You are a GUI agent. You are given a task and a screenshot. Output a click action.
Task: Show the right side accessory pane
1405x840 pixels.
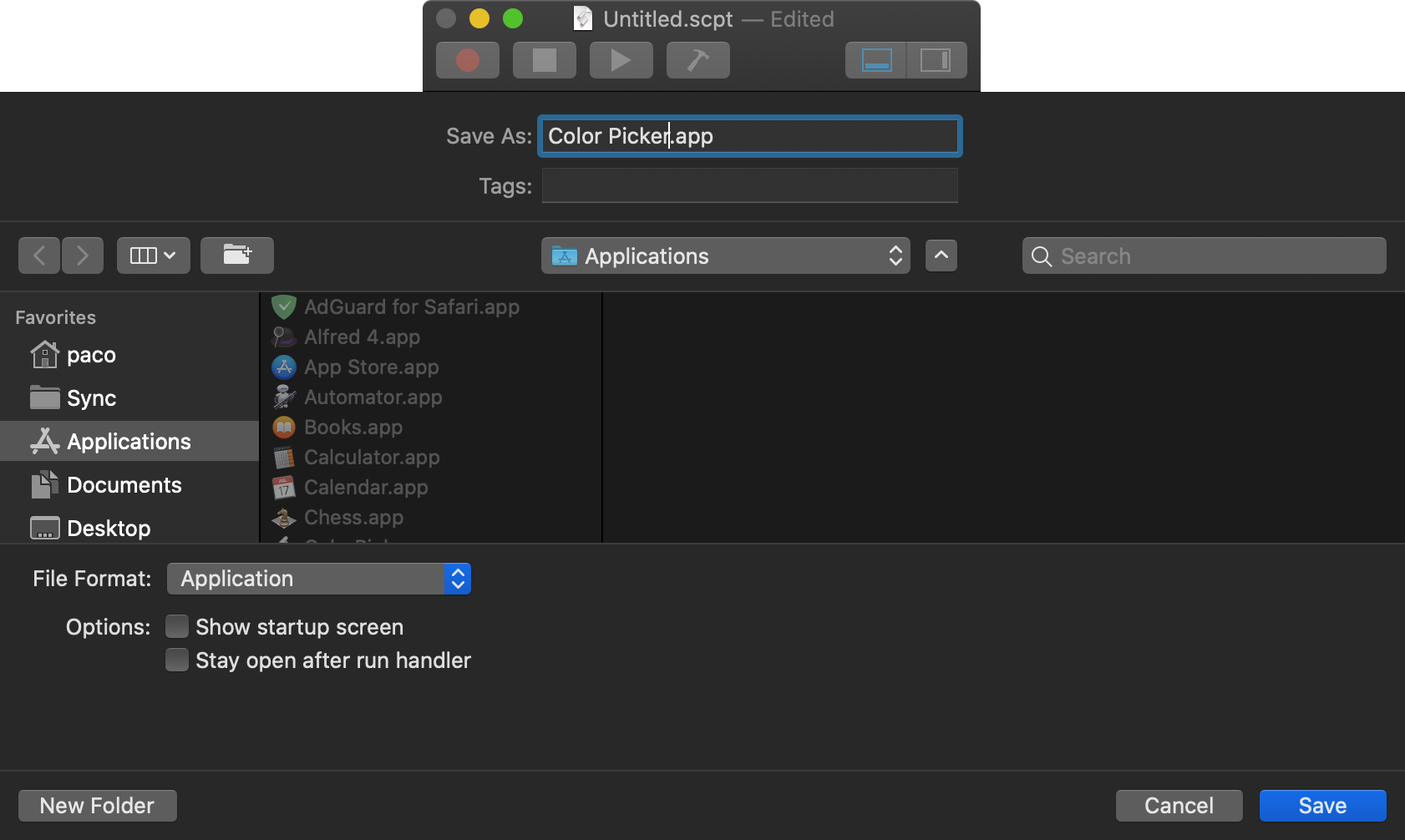pos(936,59)
